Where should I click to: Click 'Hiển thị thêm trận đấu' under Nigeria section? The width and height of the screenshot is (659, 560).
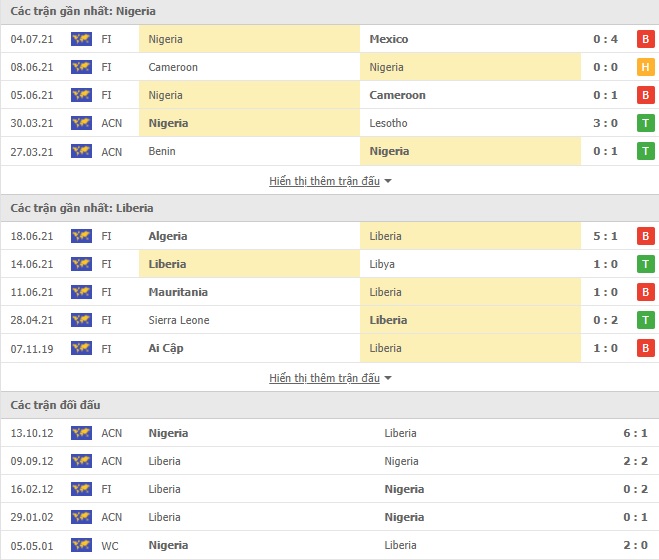pyautogui.click(x=324, y=181)
